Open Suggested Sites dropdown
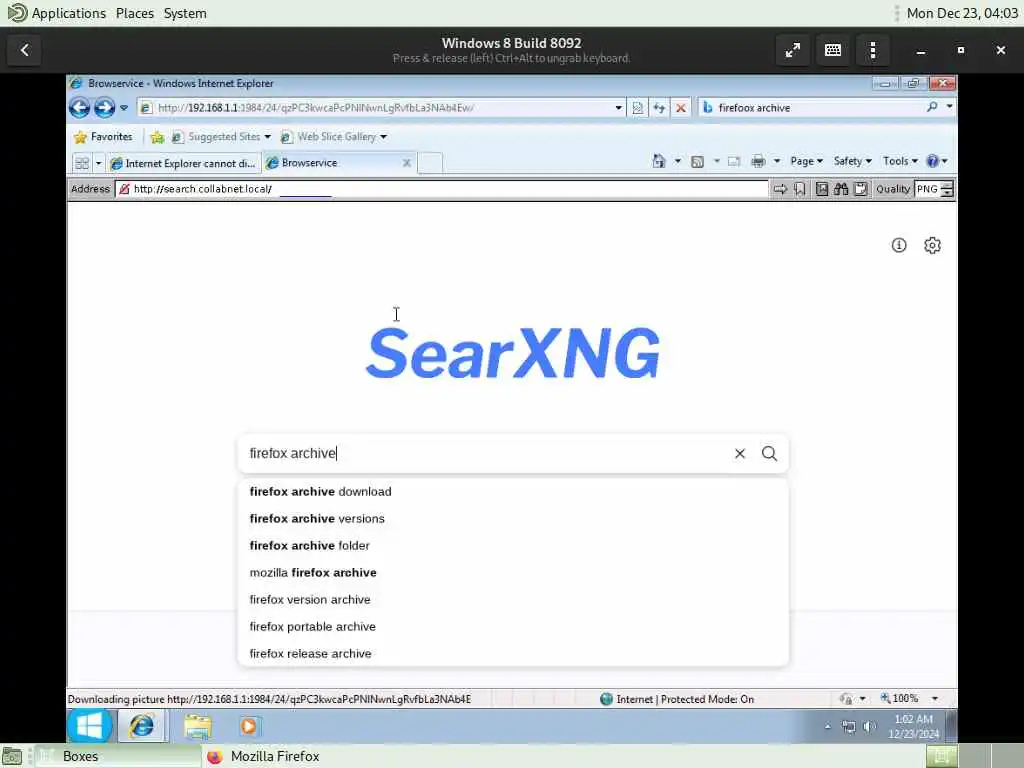 tap(221, 136)
